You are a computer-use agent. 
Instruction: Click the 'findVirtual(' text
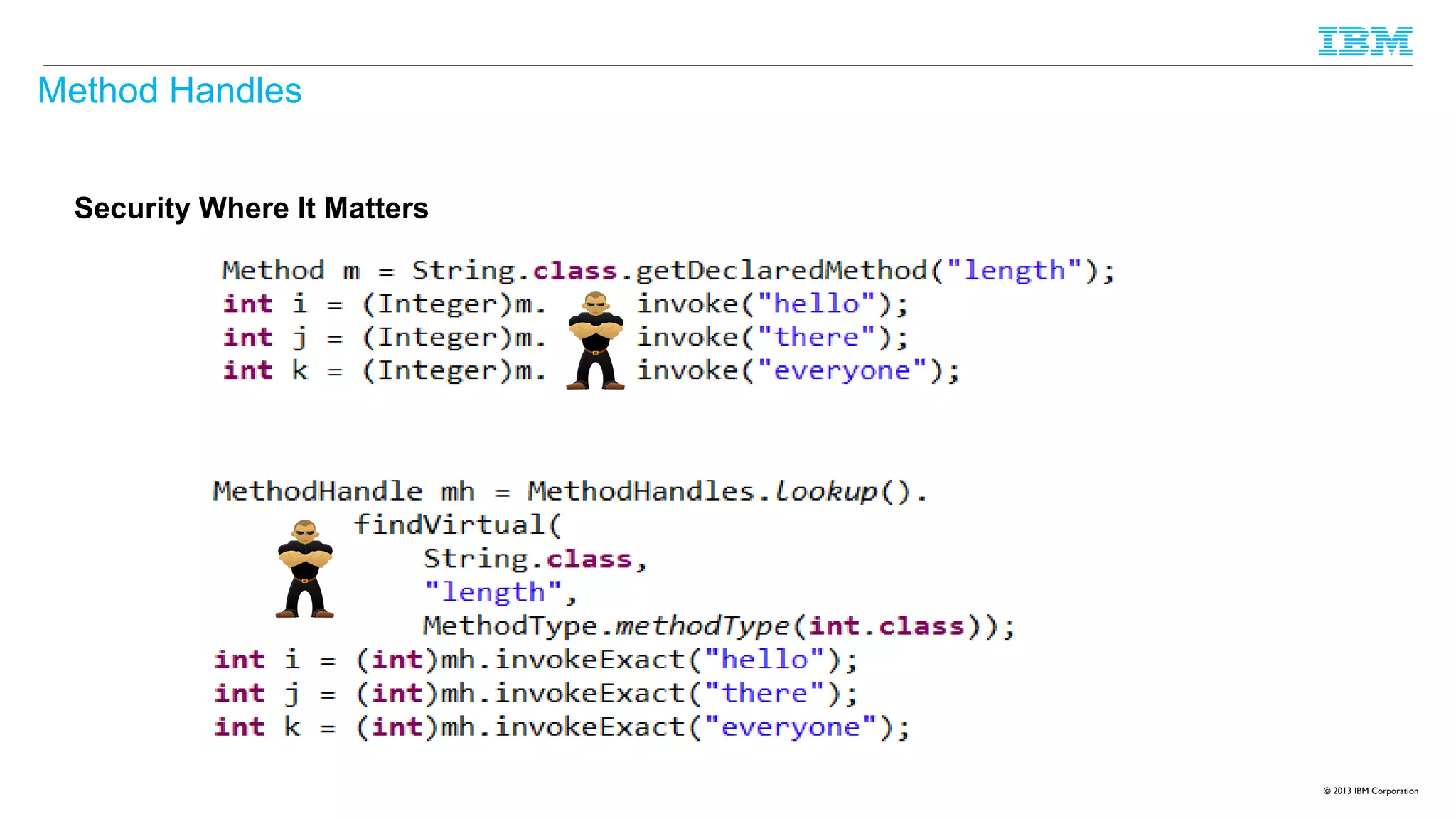tap(458, 525)
